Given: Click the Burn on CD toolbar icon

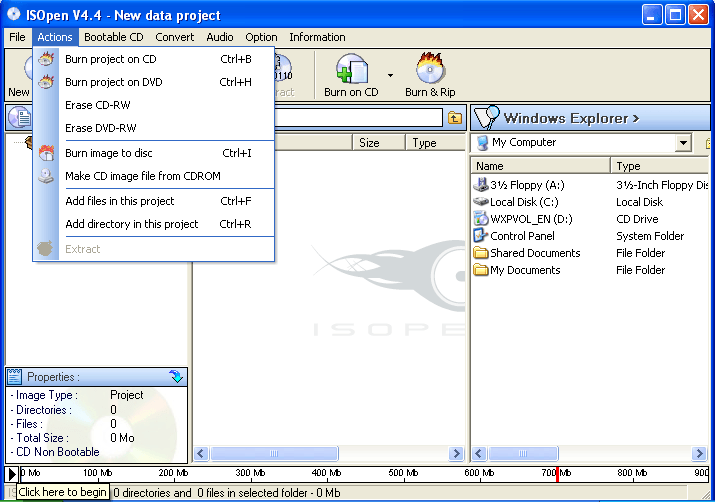Looking at the screenshot, I should tap(352, 69).
